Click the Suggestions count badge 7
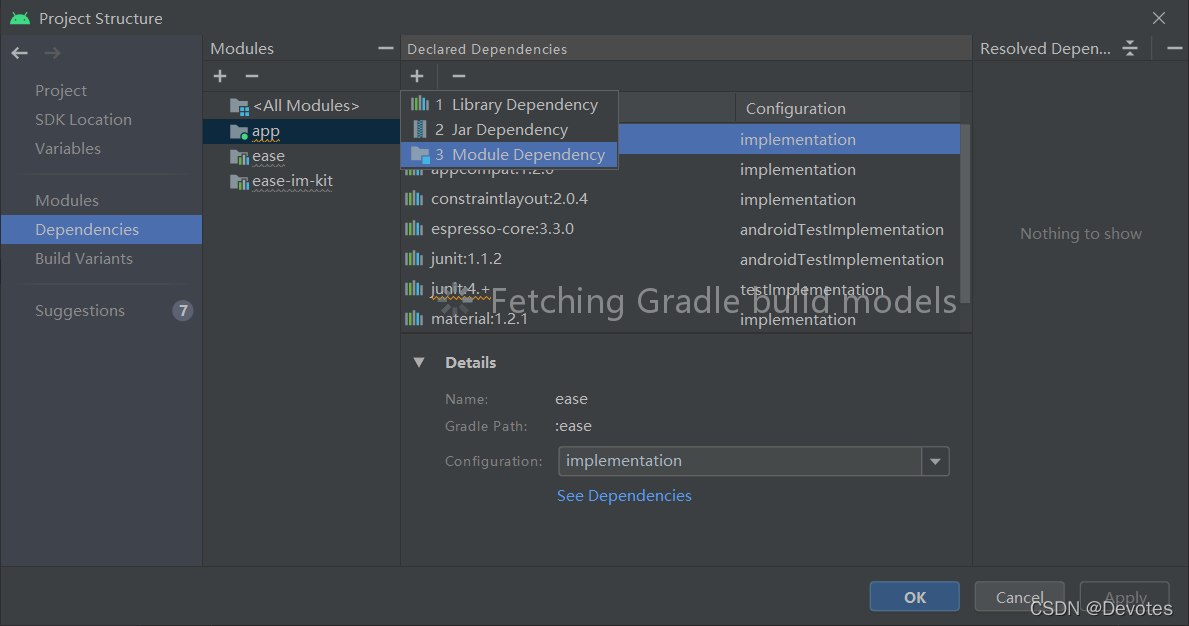 (183, 311)
